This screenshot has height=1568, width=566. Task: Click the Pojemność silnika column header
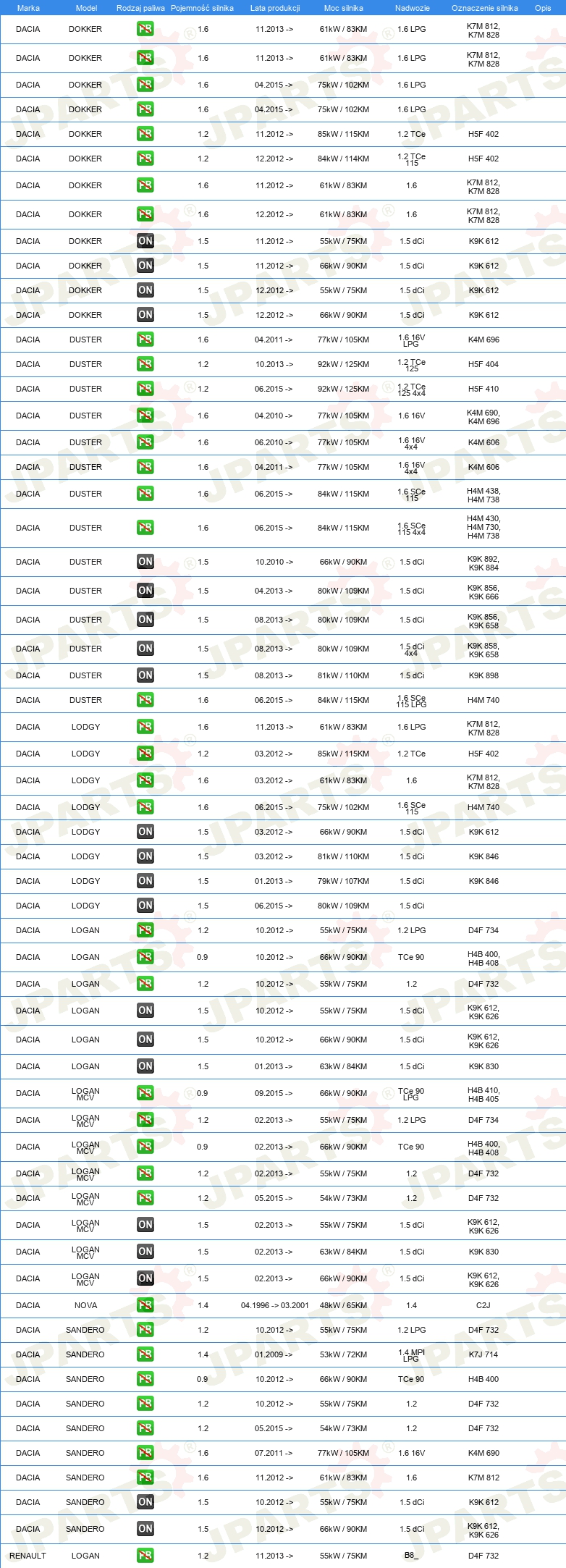[x=202, y=8]
